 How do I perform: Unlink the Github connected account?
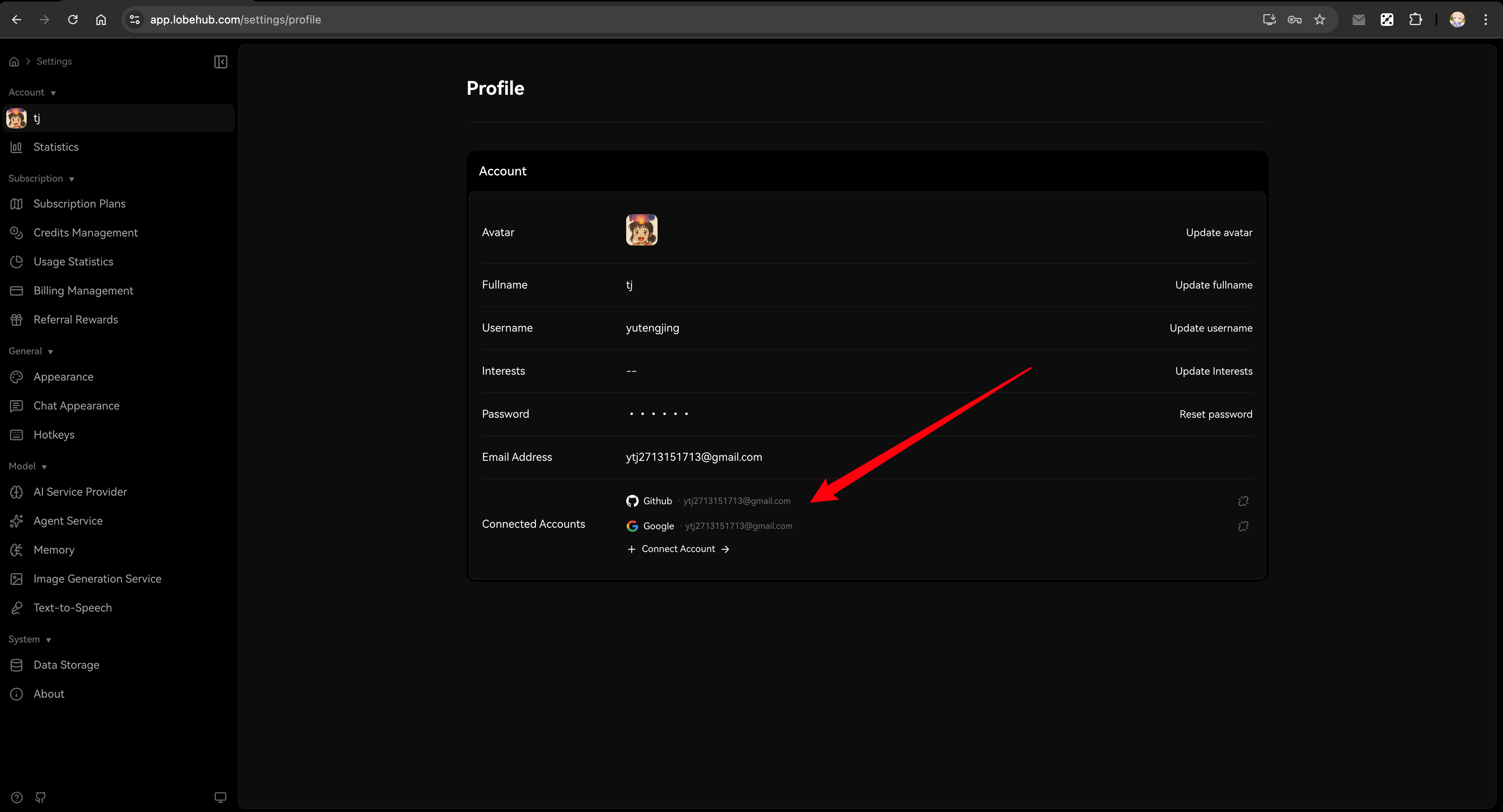click(x=1243, y=501)
